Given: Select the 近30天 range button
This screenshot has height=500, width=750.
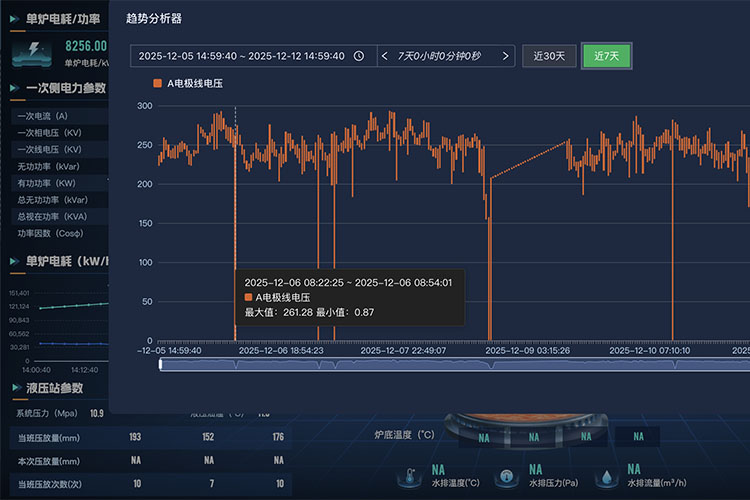Looking at the screenshot, I should [x=548, y=56].
